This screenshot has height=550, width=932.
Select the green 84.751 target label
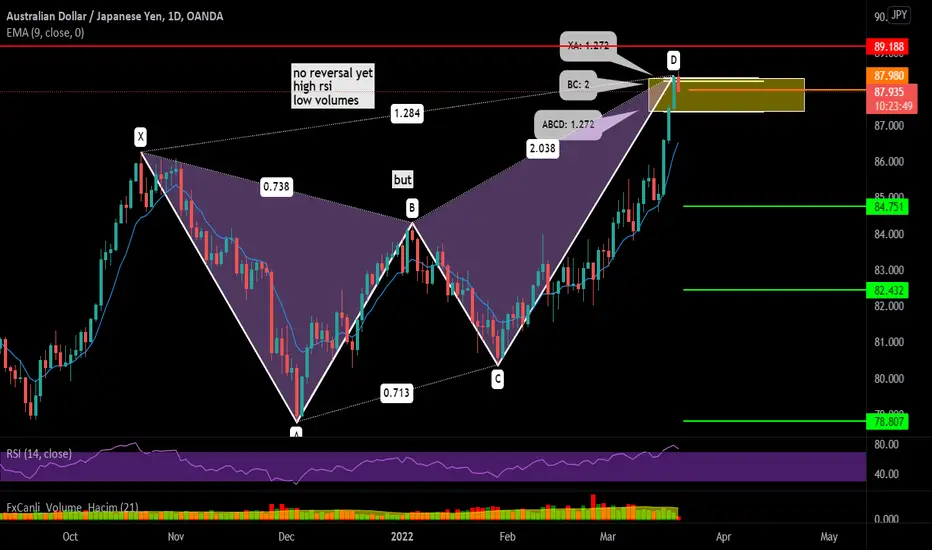tap(889, 207)
